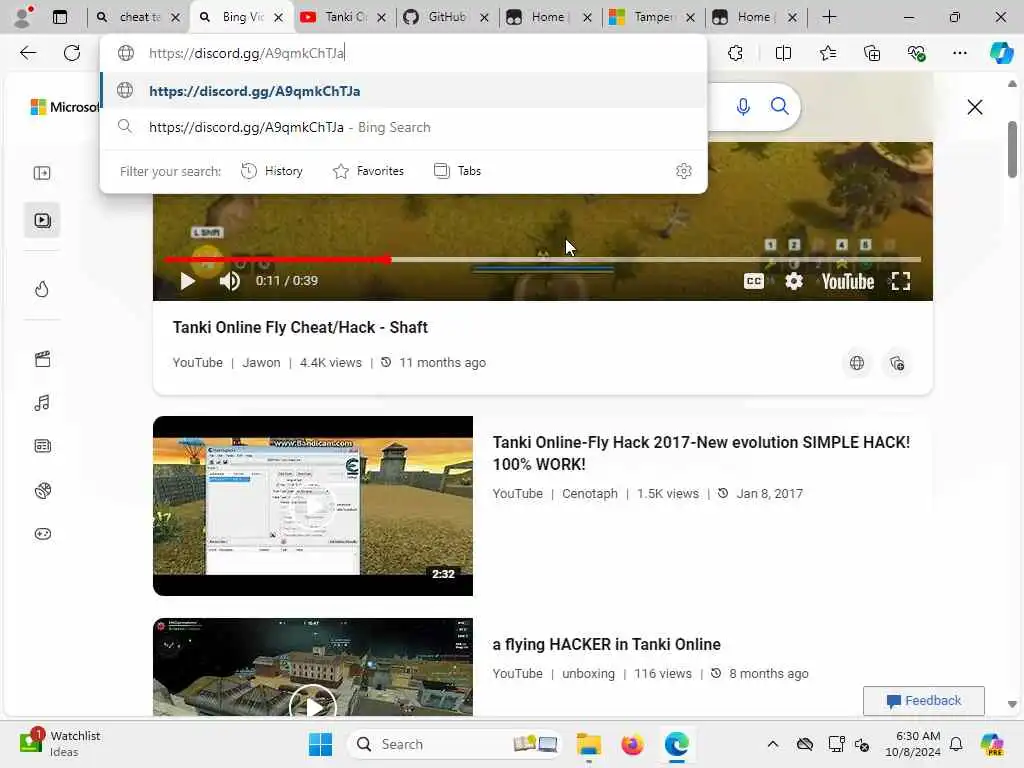
Task: Toggle fullscreen on the video player
Action: 901,281
